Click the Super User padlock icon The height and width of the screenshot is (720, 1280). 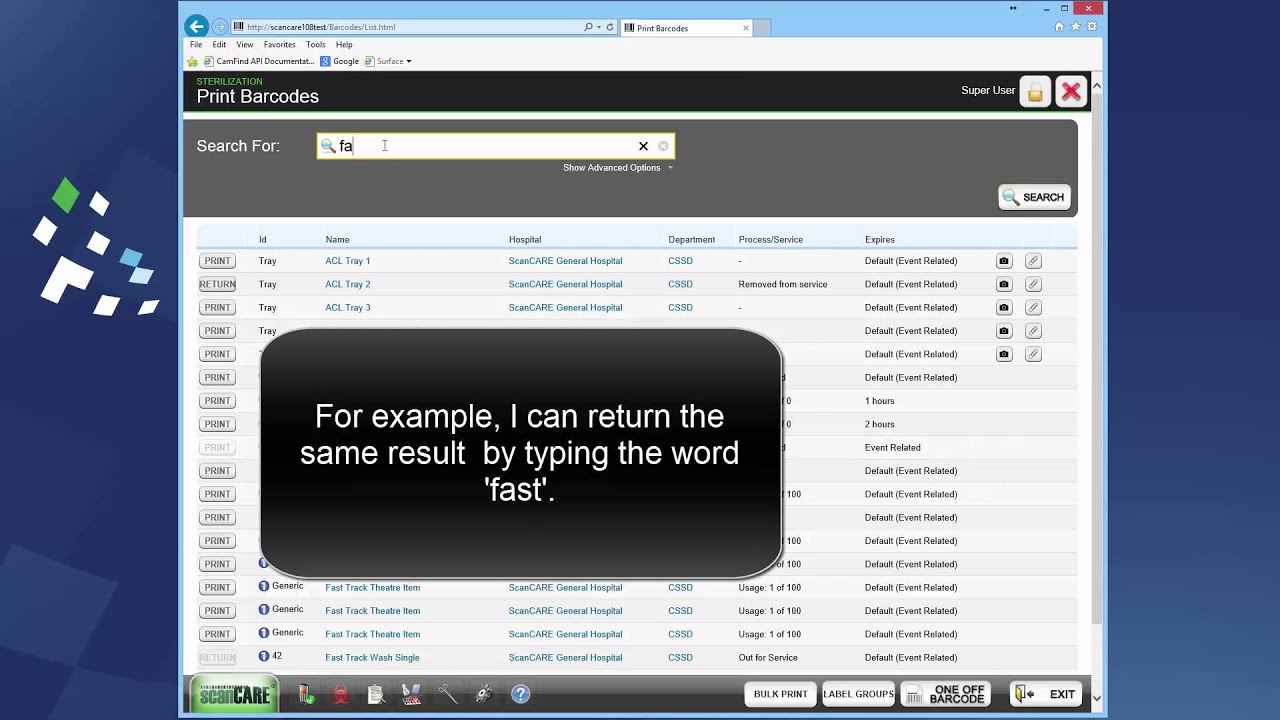coord(1035,91)
